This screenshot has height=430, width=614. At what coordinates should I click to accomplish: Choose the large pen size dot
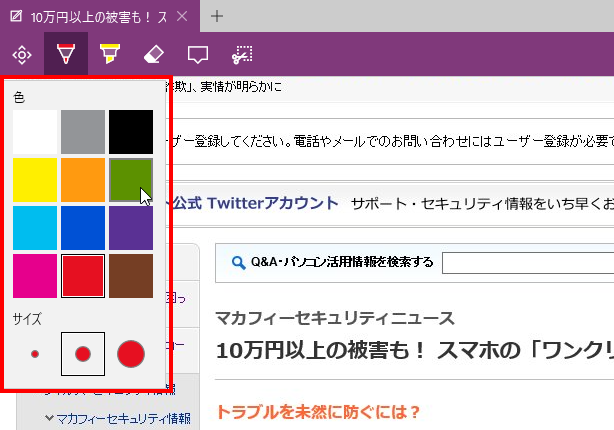131,353
